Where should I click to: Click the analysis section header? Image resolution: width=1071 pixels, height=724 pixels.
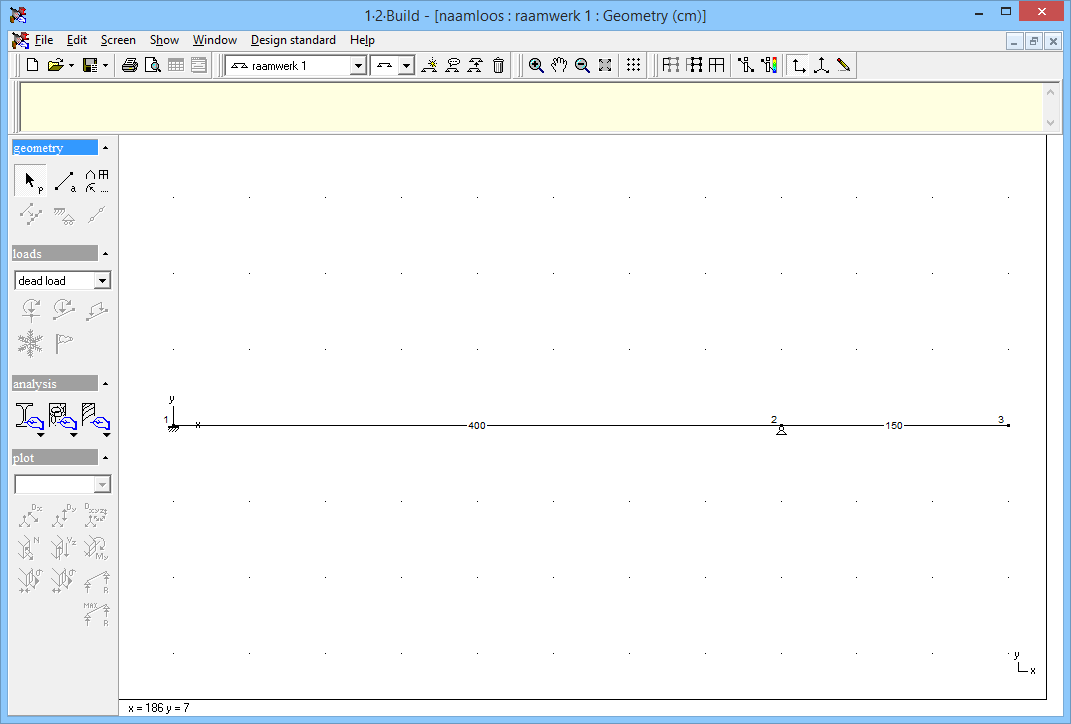tap(55, 384)
